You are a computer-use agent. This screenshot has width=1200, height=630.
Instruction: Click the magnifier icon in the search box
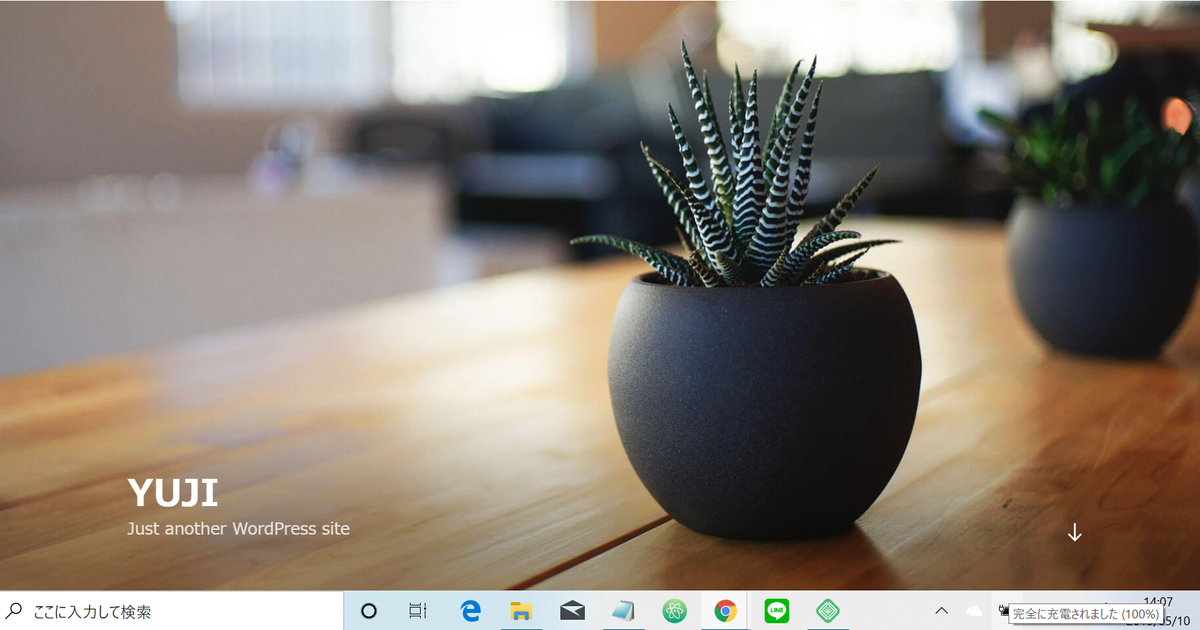(14, 610)
